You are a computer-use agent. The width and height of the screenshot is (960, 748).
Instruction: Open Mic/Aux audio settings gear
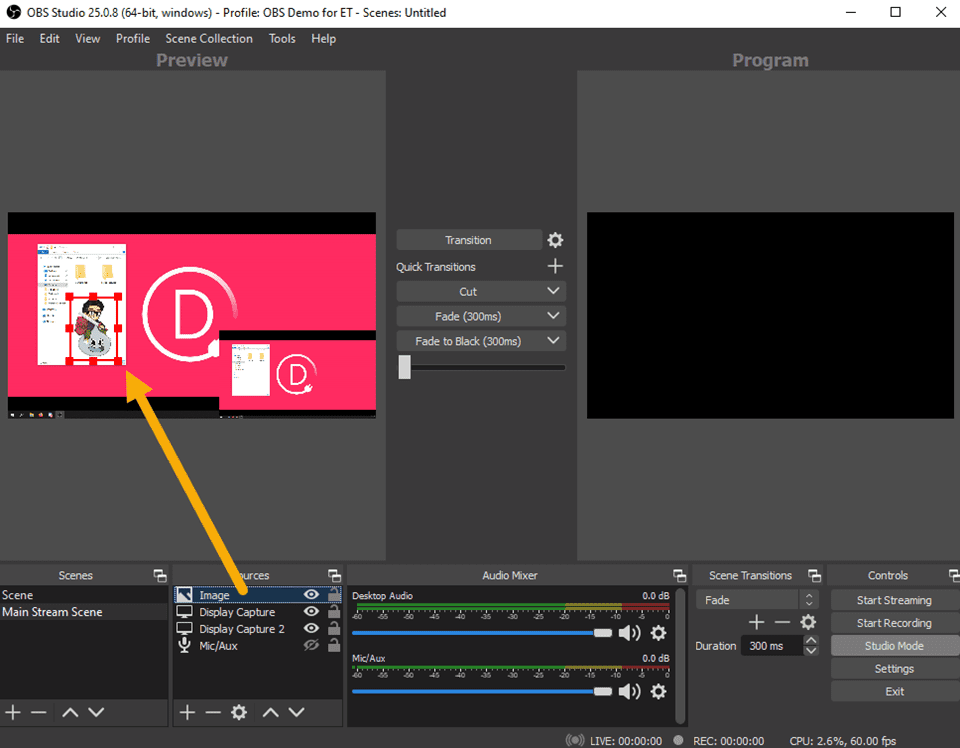(x=658, y=691)
